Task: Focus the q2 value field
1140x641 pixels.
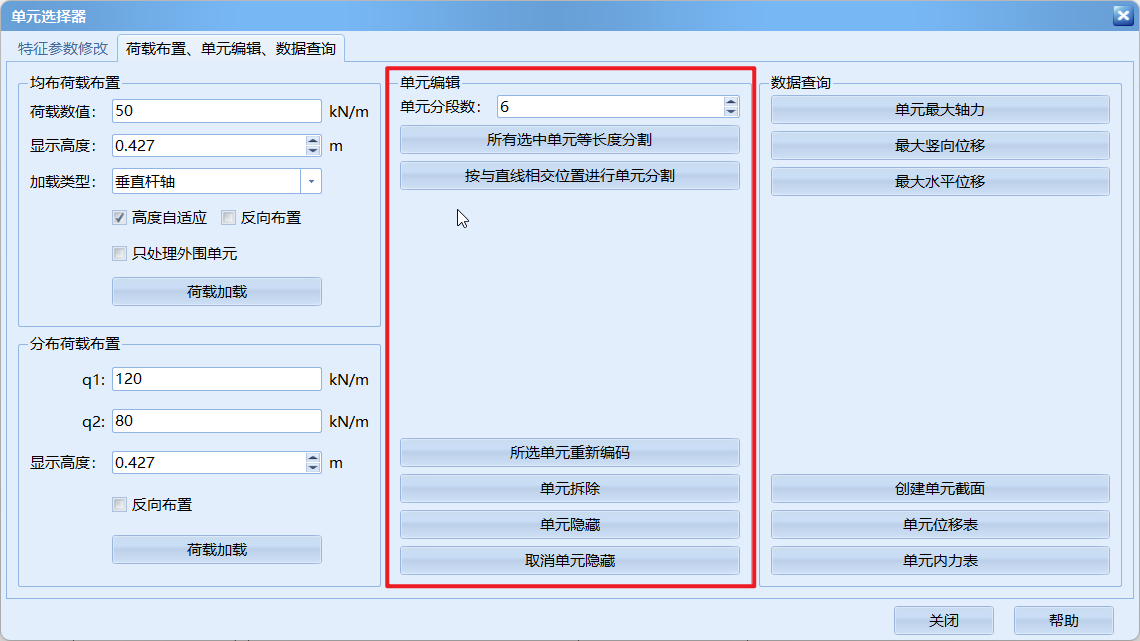Action: pyautogui.click(x=216, y=421)
